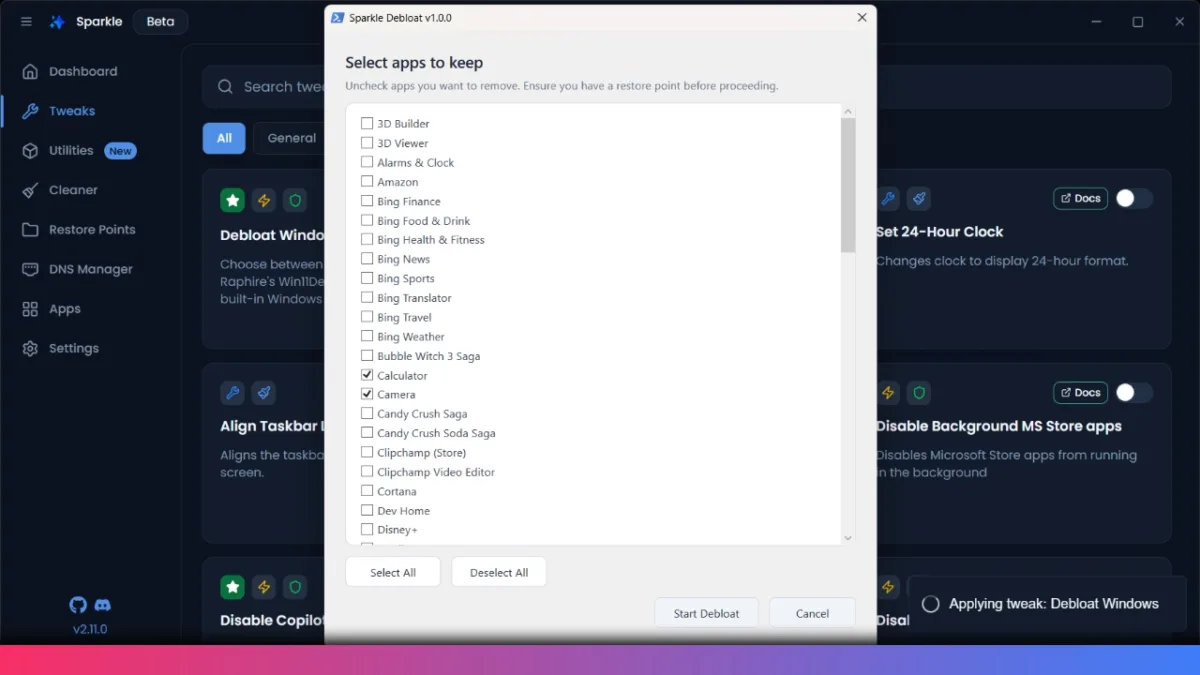Select the Tweaks sidebar item
Viewport: 1200px width, 675px height.
(x=72, y=111)
